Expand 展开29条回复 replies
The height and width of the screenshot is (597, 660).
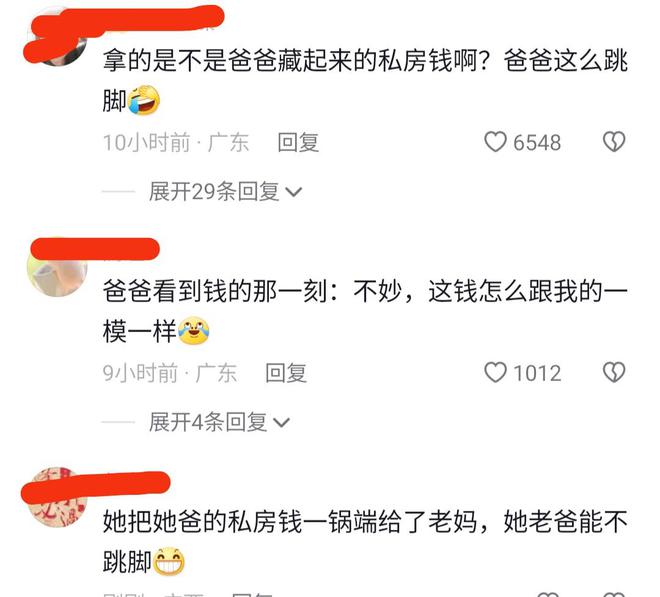tap(225, 192)
